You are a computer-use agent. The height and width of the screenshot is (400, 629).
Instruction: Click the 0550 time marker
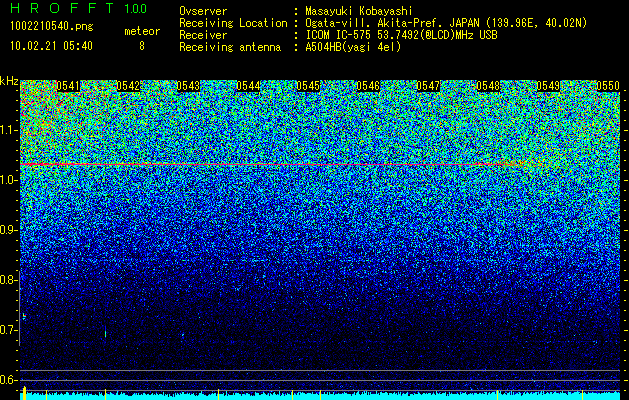pos(608,86)
